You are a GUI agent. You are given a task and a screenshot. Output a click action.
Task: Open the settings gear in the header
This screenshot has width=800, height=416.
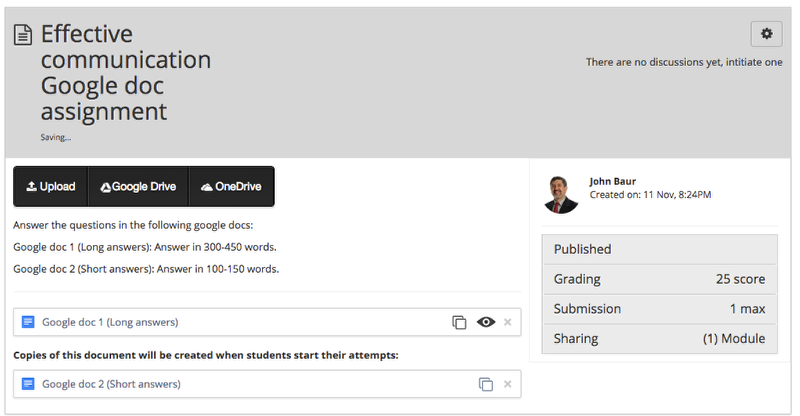click(x=766, y=34)
